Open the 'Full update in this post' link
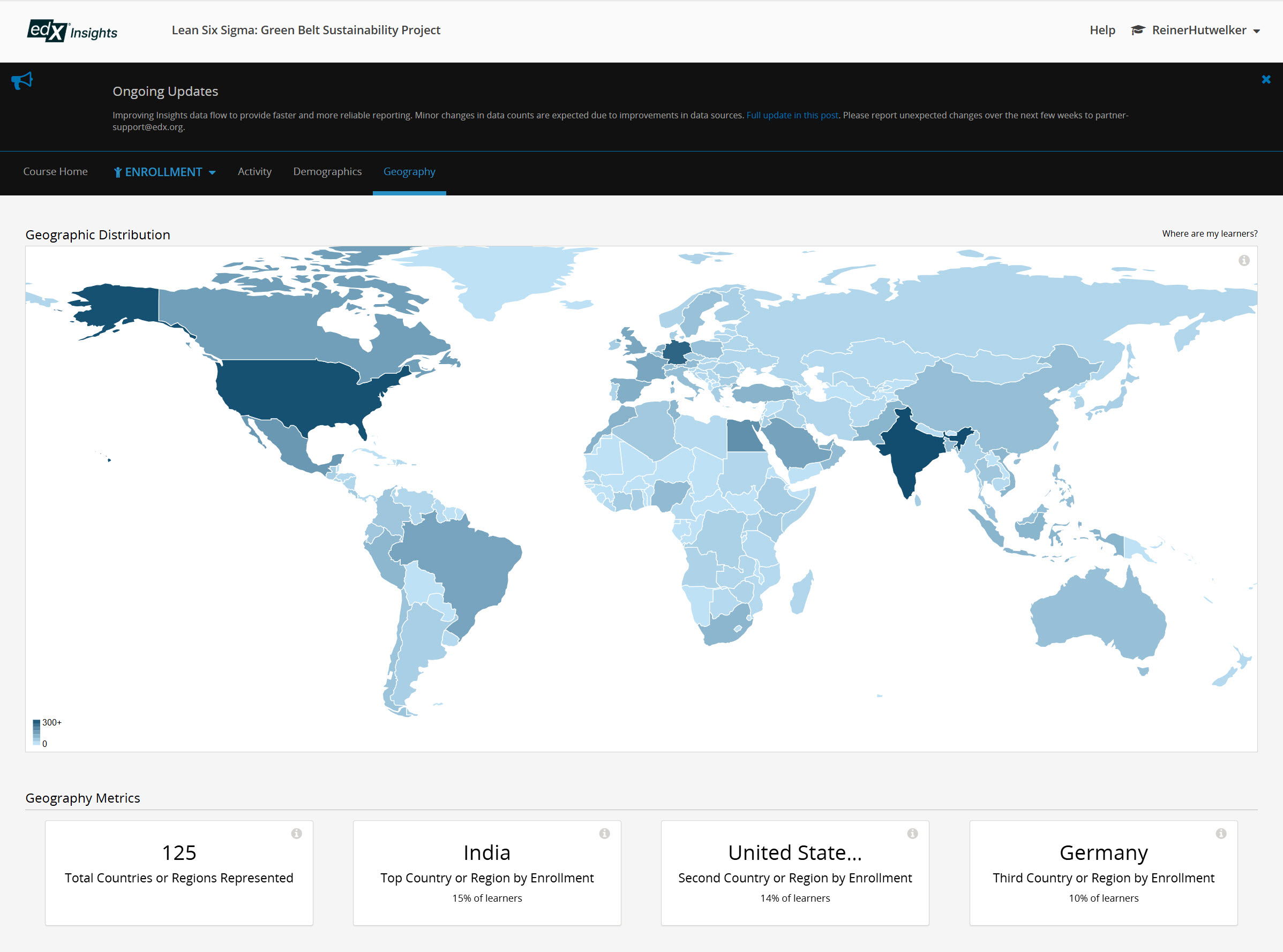The height and width of the screenshot is (952, 1283). 792,115
